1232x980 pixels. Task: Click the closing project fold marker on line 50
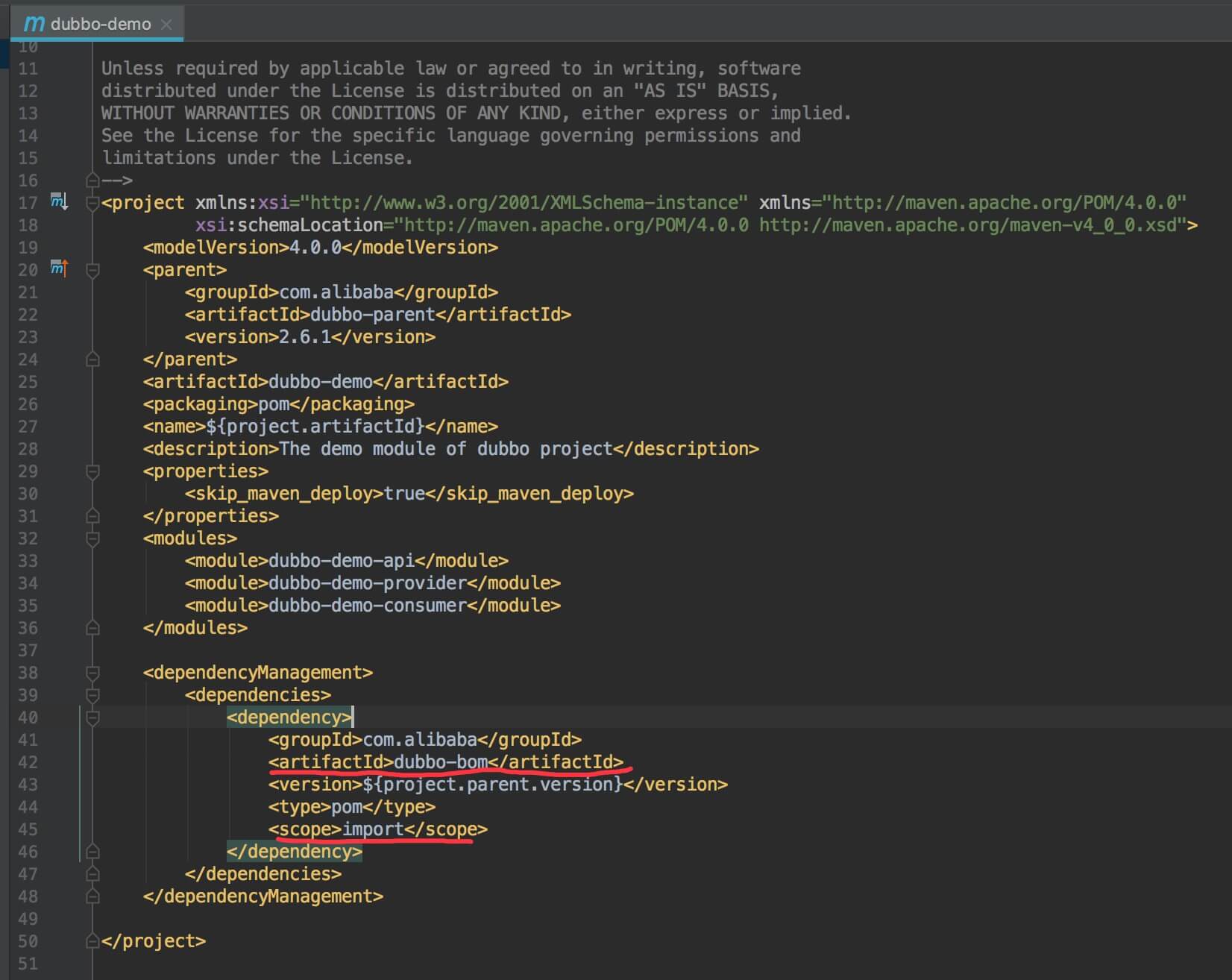coord(93,941)
